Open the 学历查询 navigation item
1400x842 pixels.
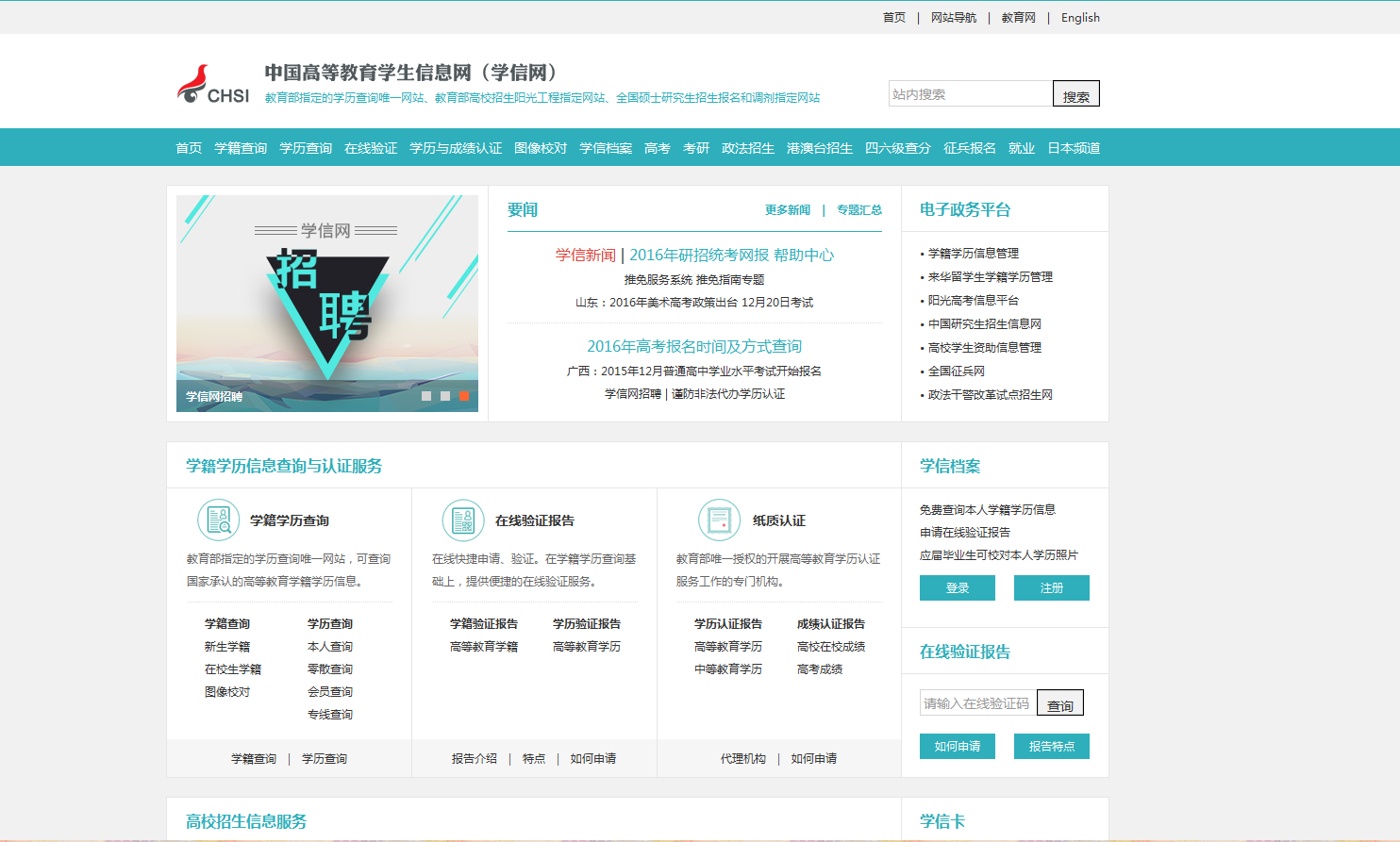point(306,148)
